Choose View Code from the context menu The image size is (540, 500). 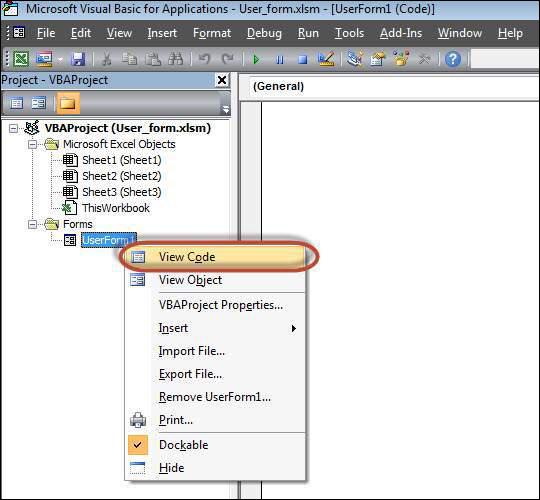point(215,257)
